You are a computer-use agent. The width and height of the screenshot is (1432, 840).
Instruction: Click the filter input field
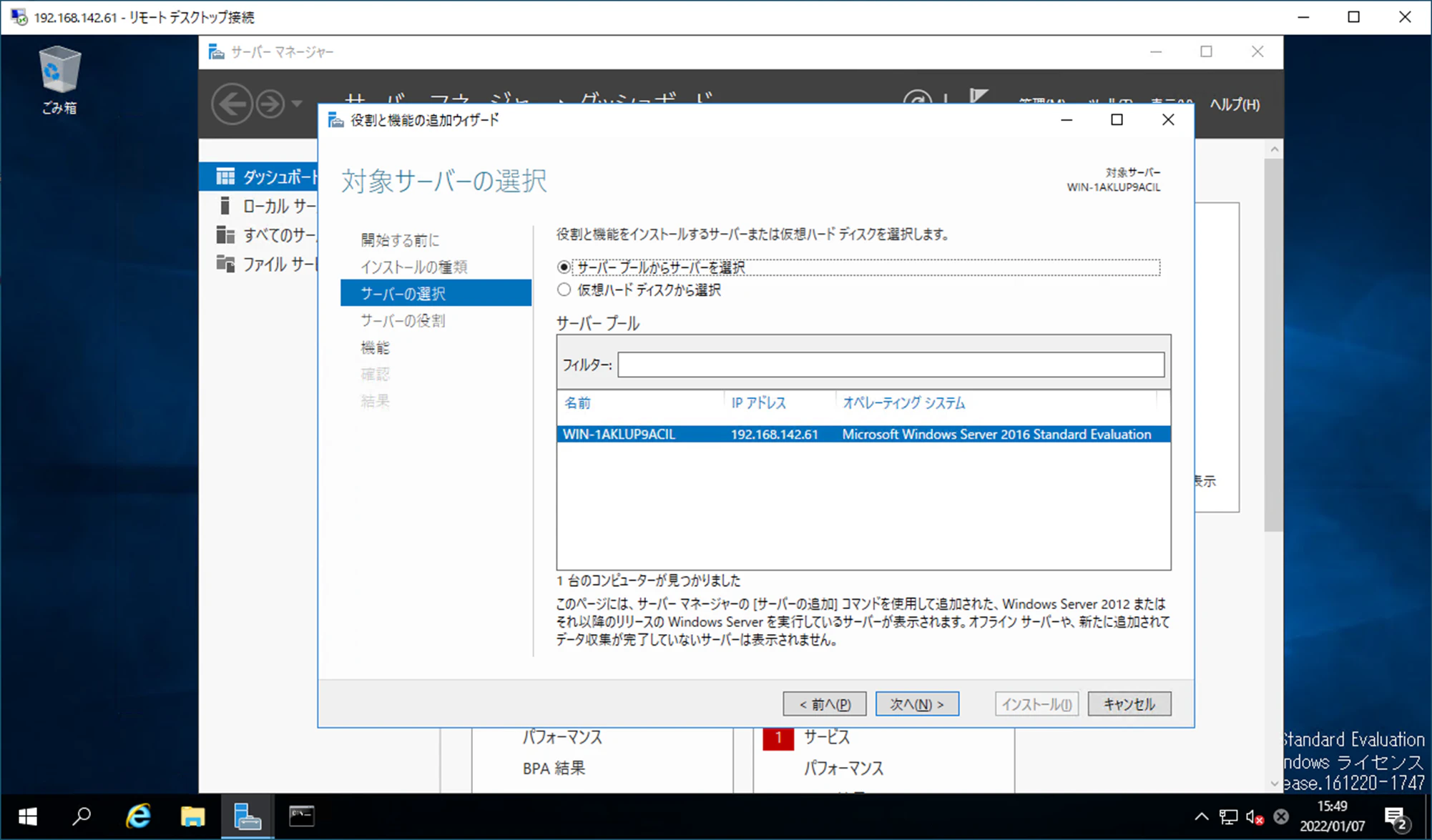point(891,365)
